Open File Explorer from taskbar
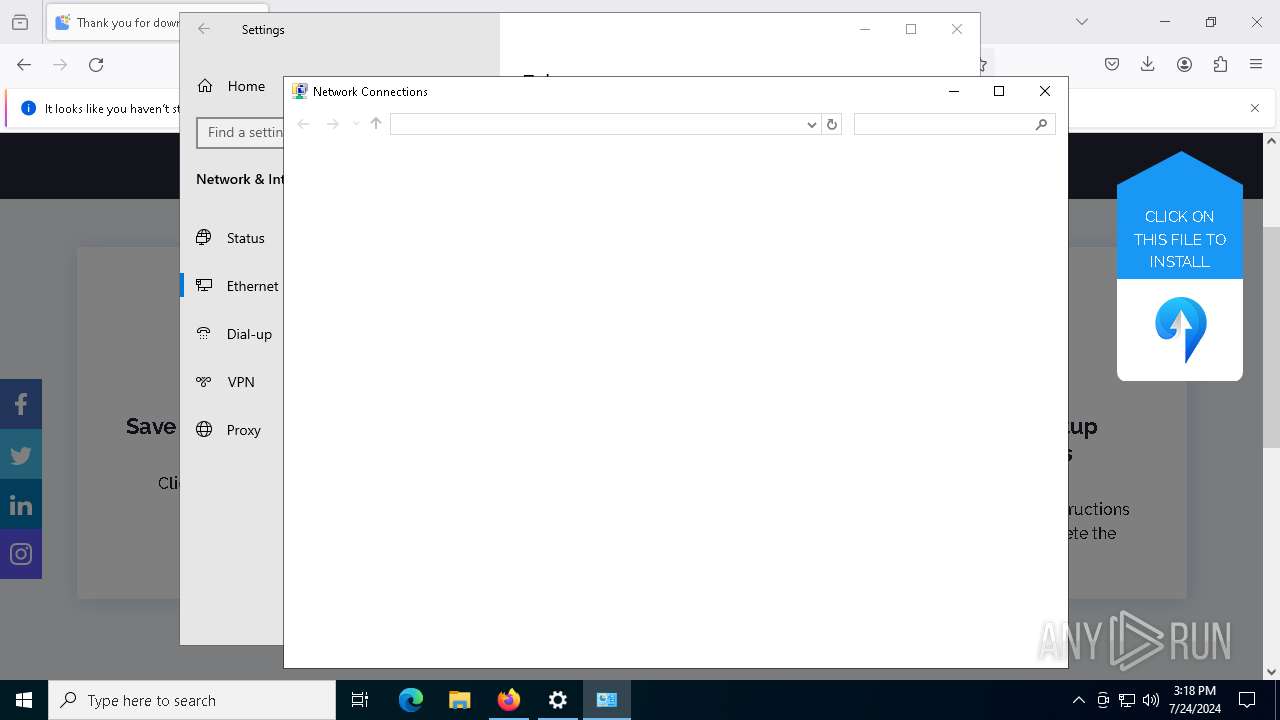Image resolution: width=1280 pixels, height=720 pixels. pos(459,700)
